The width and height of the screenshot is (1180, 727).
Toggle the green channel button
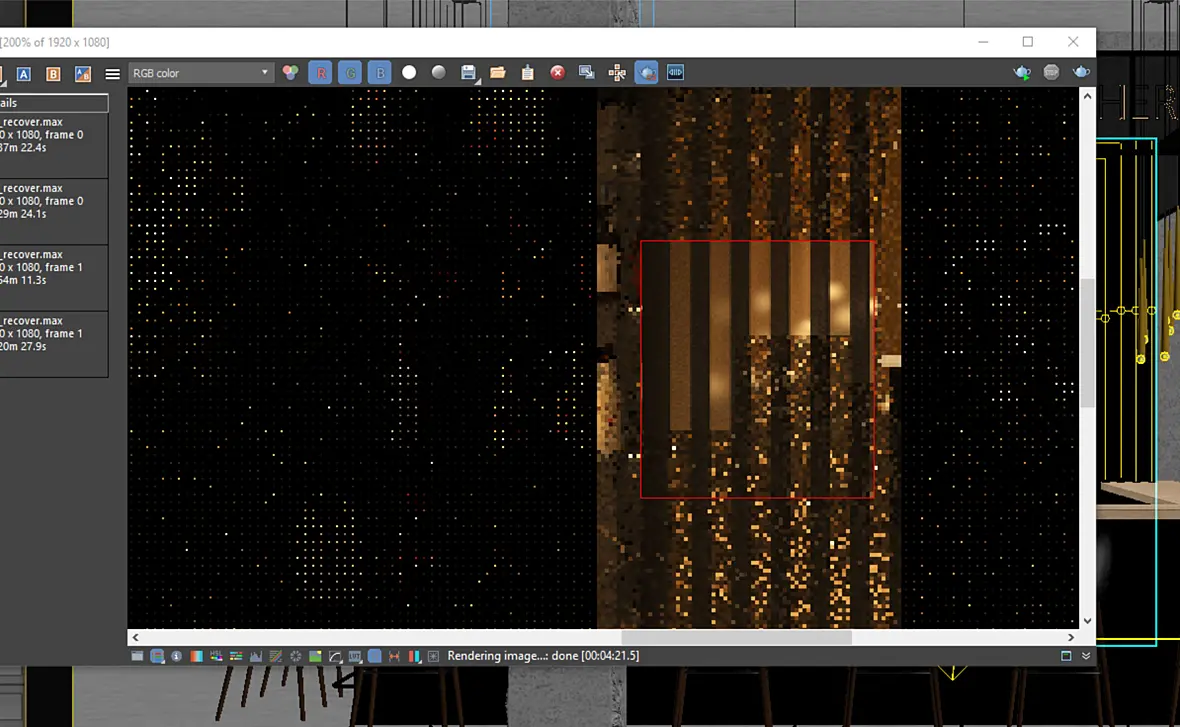click(350, 73)
